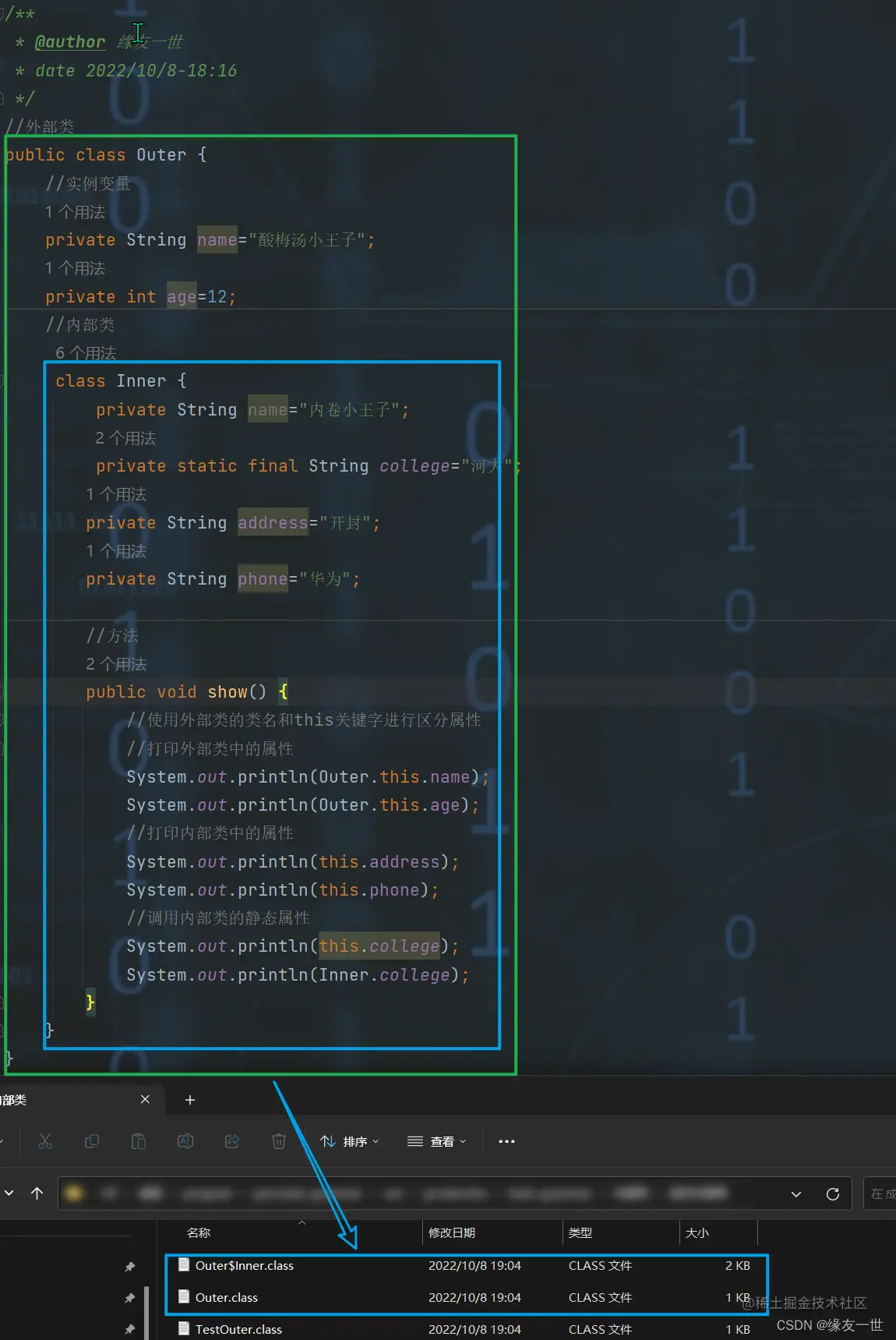Click the @author tag in Javadoc

point(70,42)
